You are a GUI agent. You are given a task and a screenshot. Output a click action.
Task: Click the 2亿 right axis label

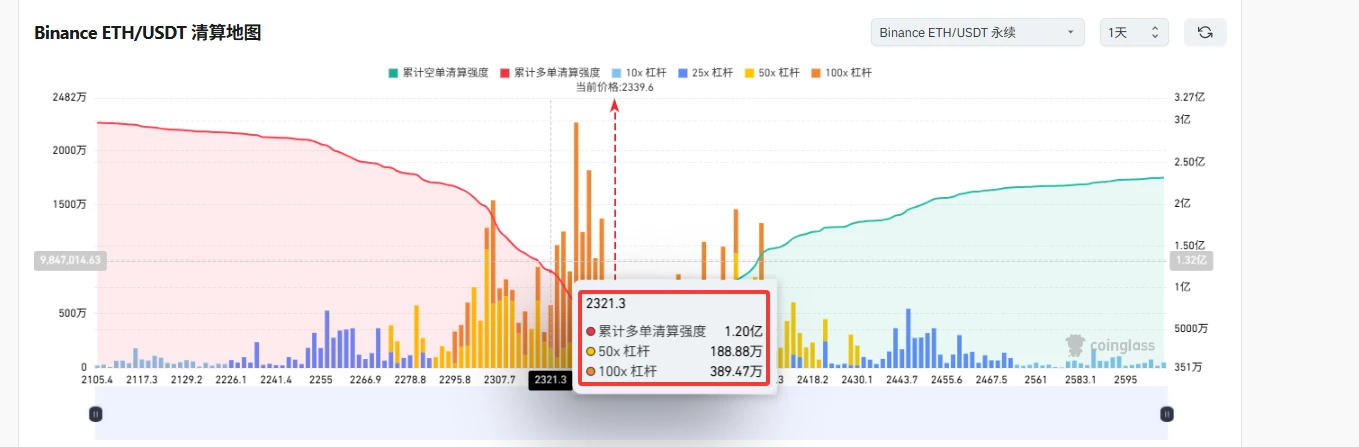[x=1183, y=203]
